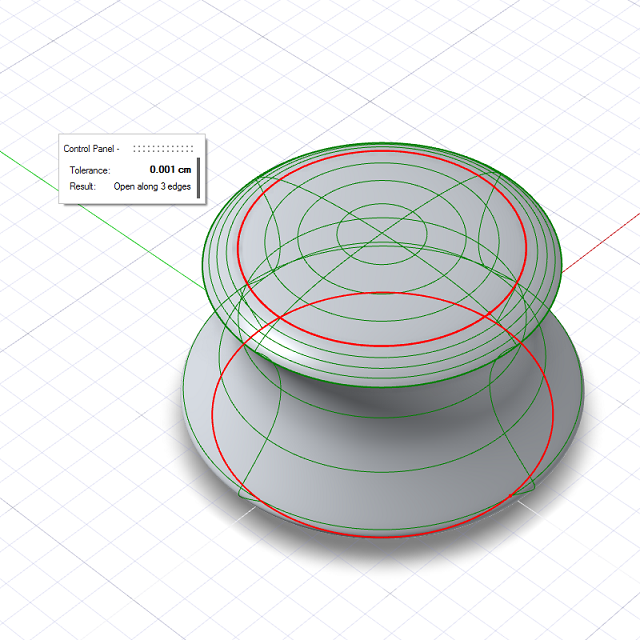640x640 pixels.
Task: Click the Tolerance value 0.001 cm
Action: coord(170,170)
